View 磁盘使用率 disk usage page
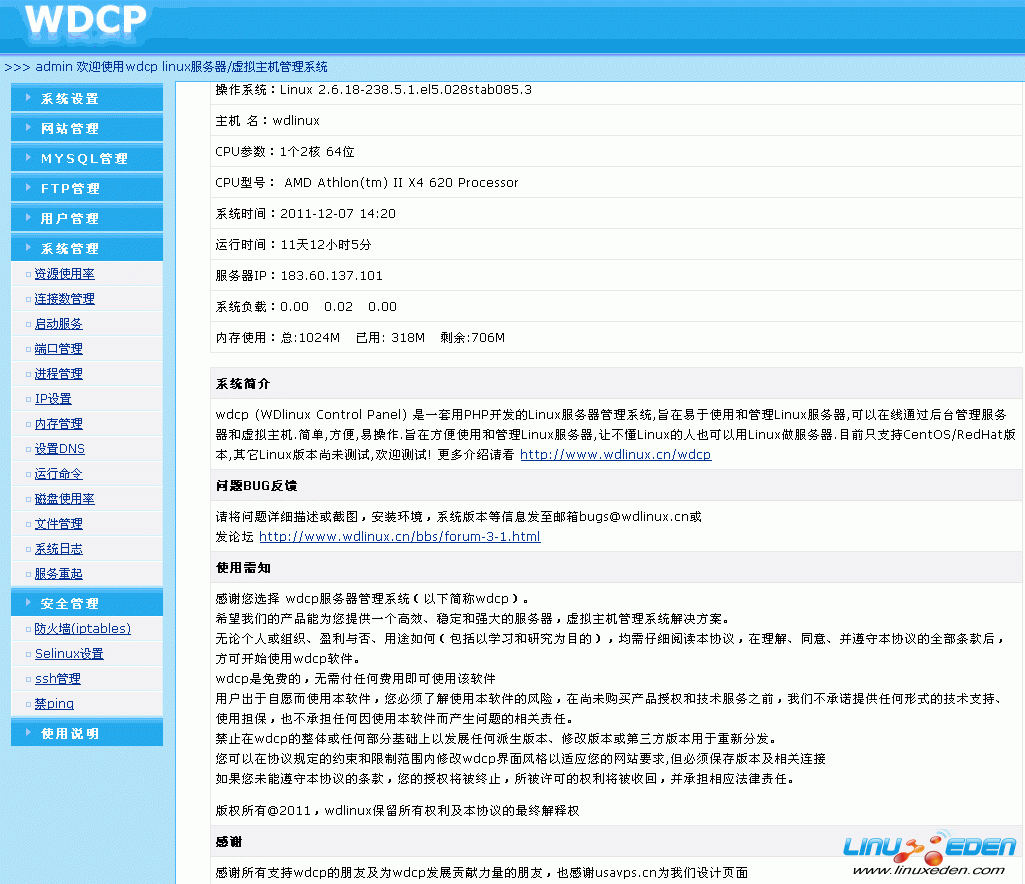 click(x=63, y=498)
